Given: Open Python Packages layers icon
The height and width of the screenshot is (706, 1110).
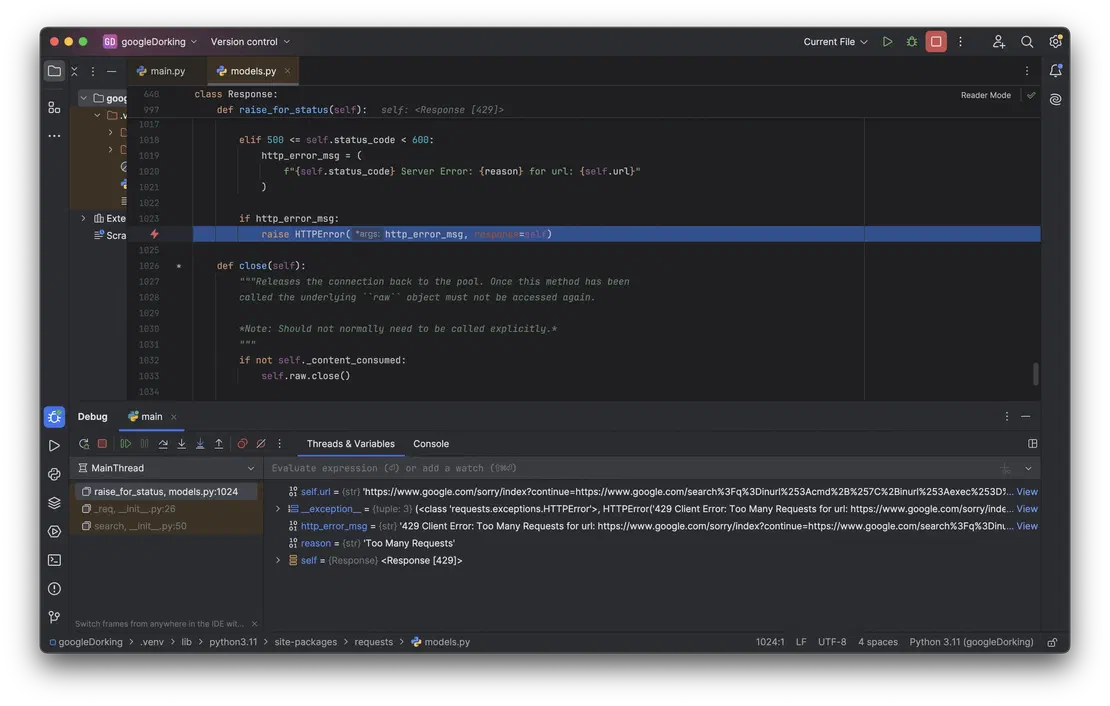Looking at the screenshot, I should 54,503.
